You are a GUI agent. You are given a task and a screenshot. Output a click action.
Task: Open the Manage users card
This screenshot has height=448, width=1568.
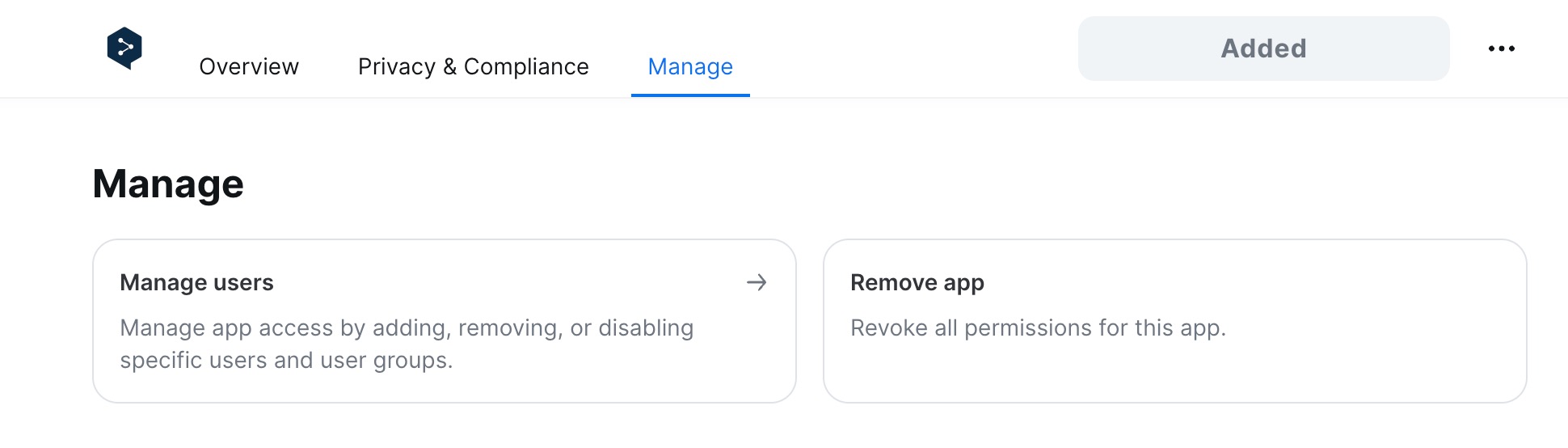pos(445,321)
